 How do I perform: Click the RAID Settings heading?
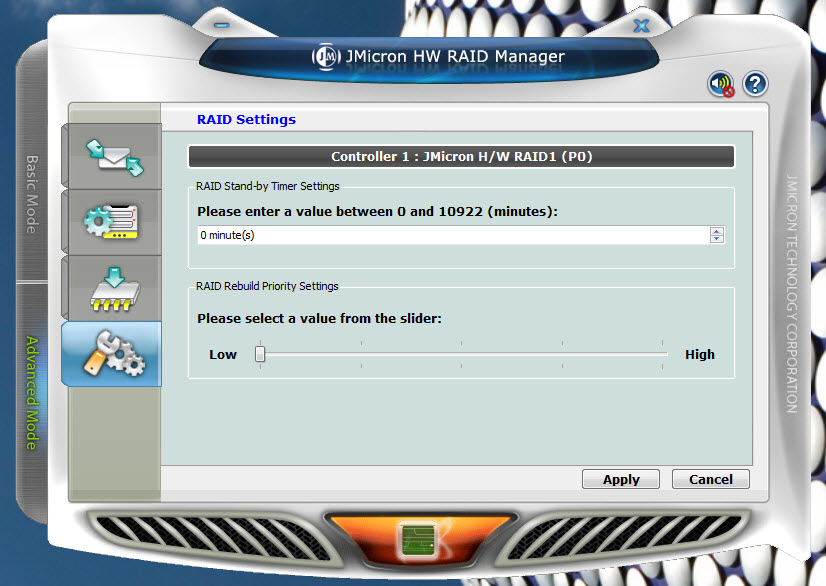point(246,120)
